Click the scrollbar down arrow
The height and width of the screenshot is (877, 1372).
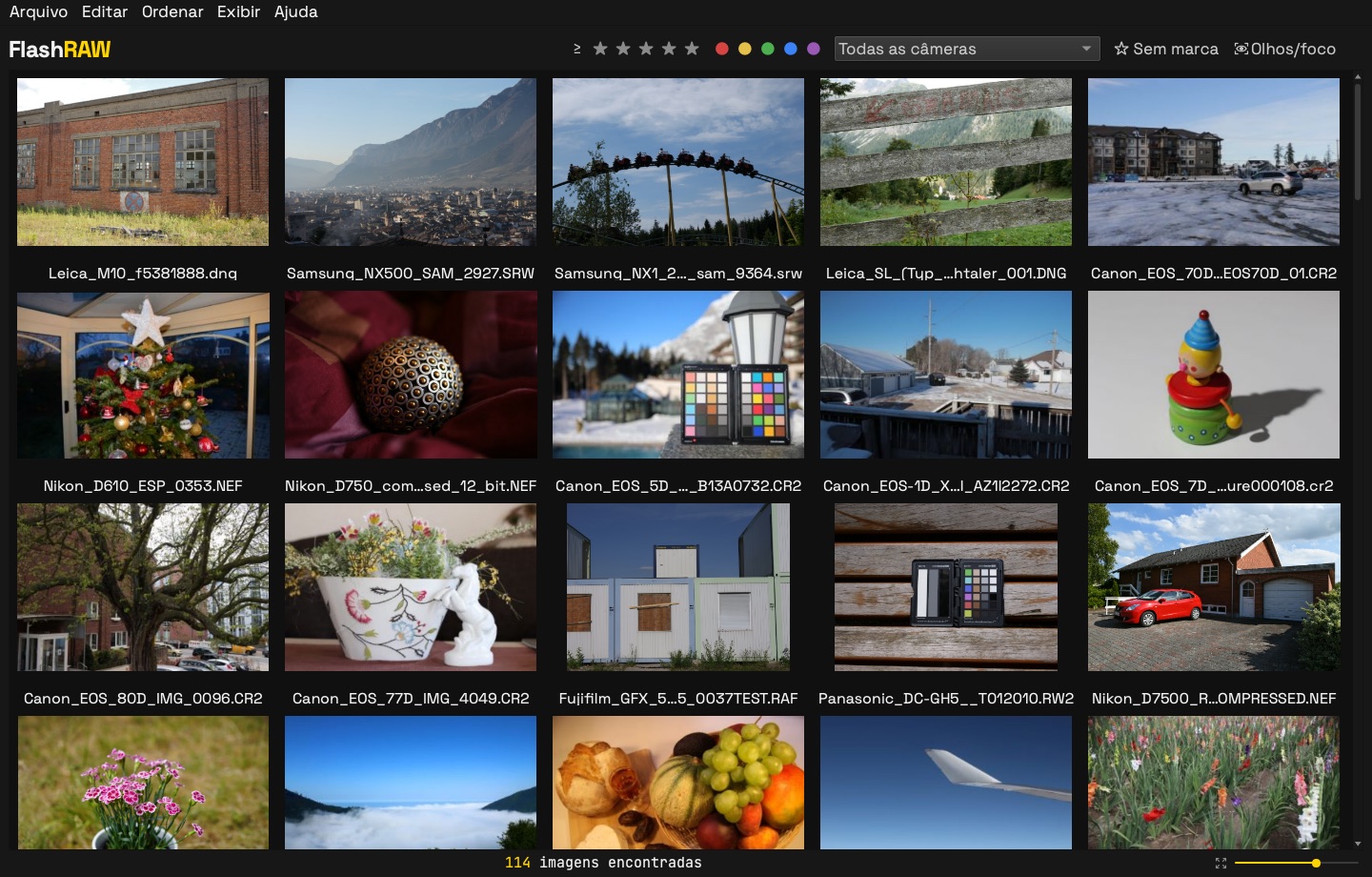tap(1358, 844)
